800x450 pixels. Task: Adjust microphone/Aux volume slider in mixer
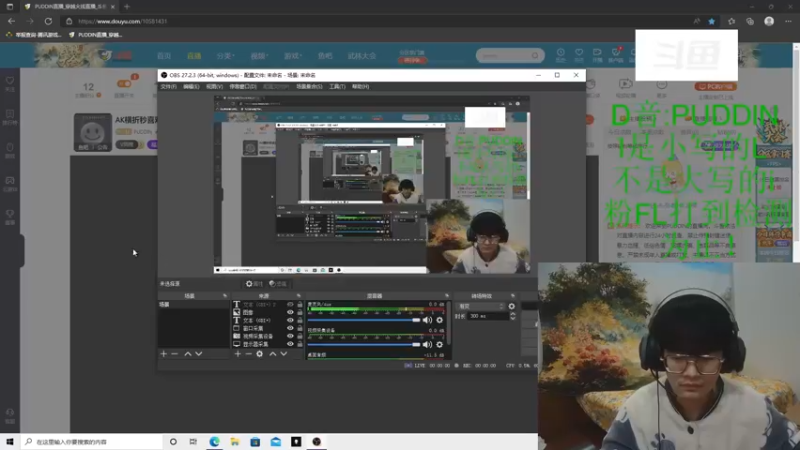(364, 320)
